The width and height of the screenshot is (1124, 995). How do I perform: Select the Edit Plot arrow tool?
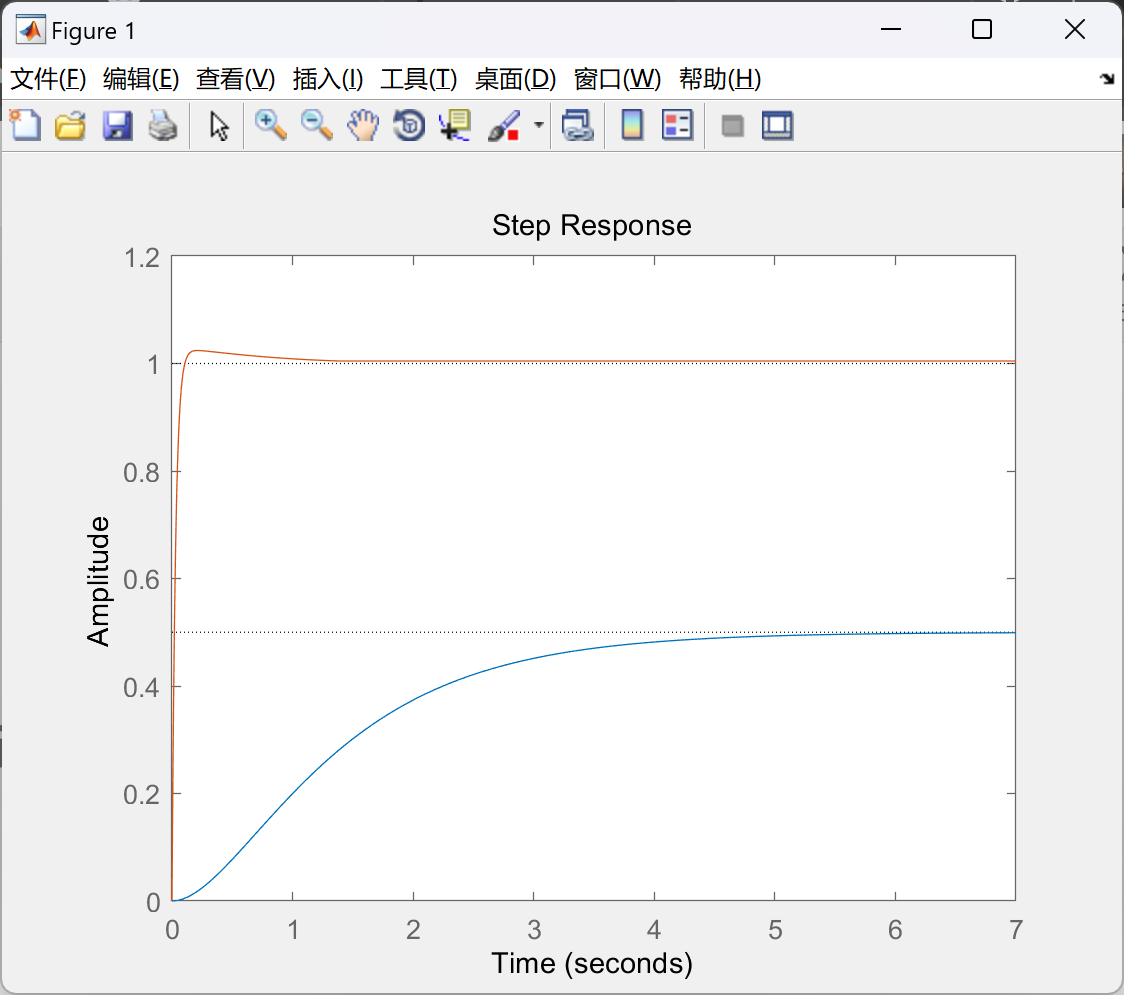coord(219,126)
